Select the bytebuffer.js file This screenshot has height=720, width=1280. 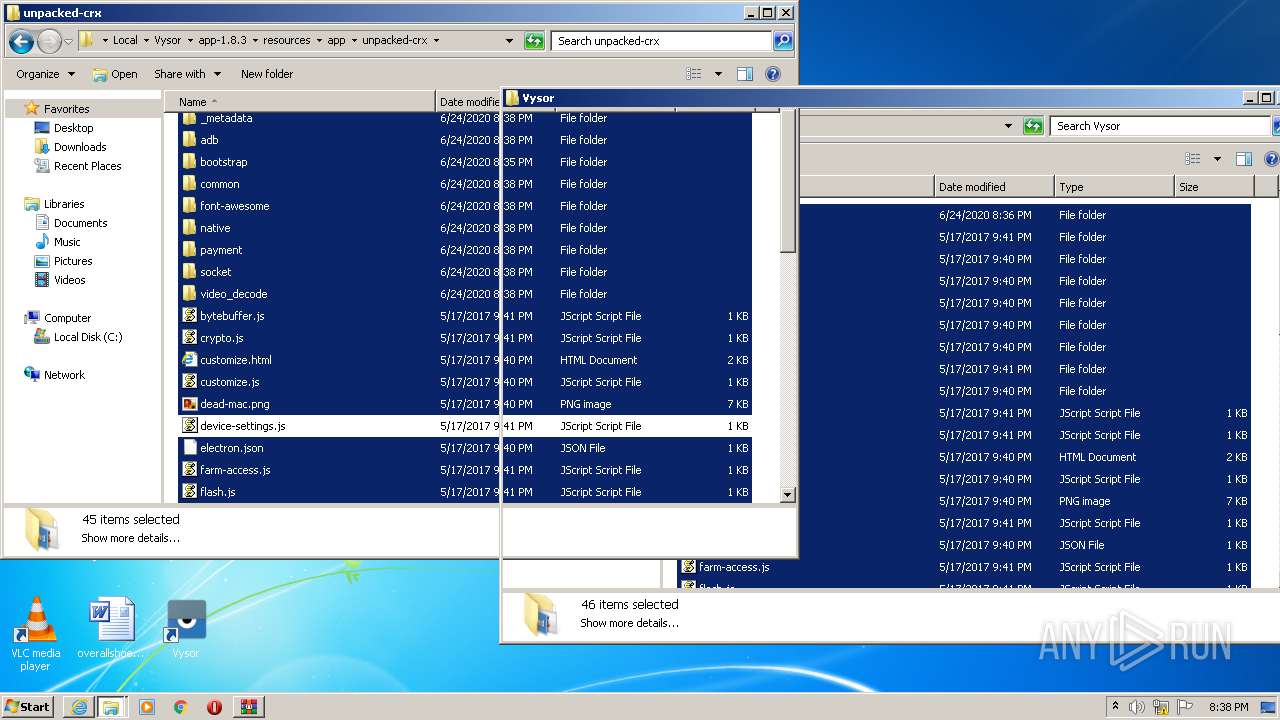click(465, 316)
